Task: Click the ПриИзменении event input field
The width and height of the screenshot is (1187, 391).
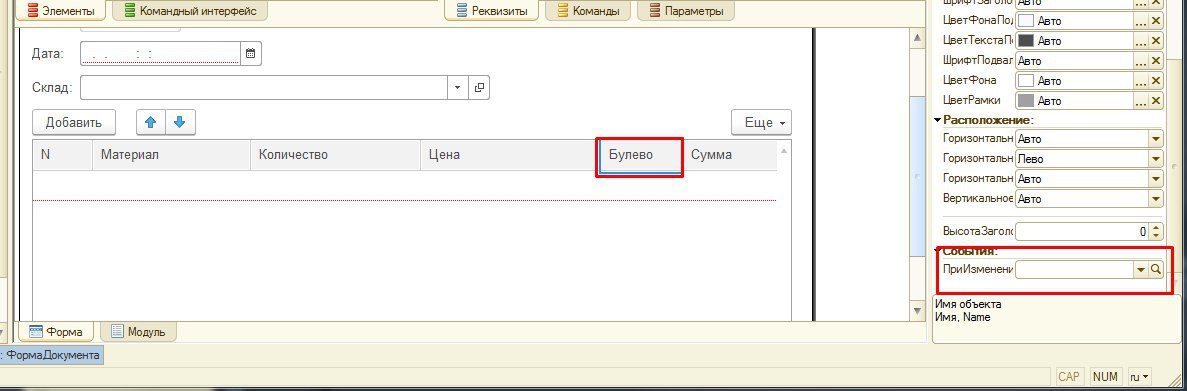Action: click(1074, 269)
